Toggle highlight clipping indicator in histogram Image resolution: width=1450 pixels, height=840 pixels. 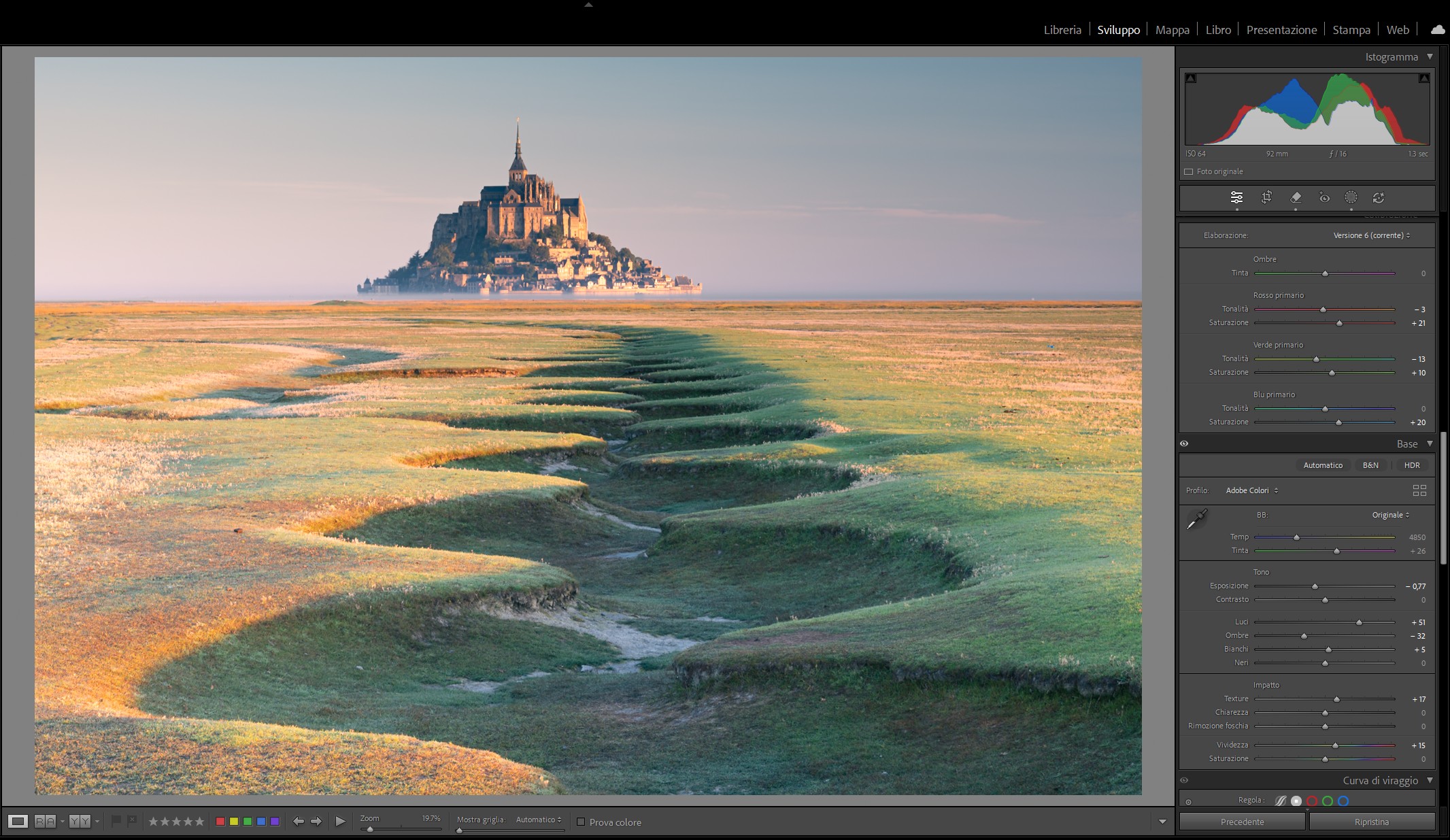[x=1424, y=78]
